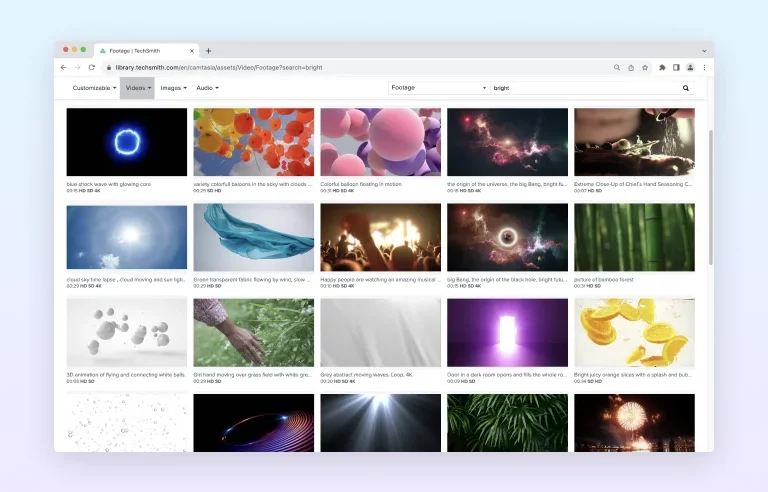Open the browser profile avatar
Image resolution: width=768 pixels, height=492 pixels.
click(690, 68)
